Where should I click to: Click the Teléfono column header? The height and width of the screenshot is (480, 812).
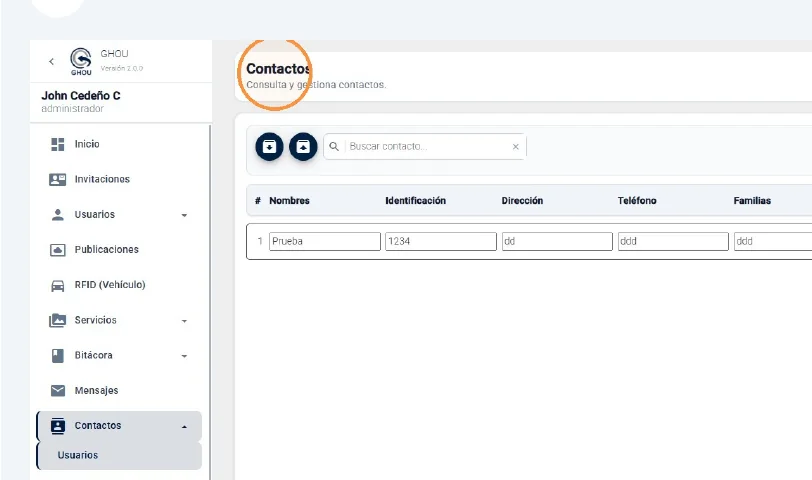(x=637, y=201)
